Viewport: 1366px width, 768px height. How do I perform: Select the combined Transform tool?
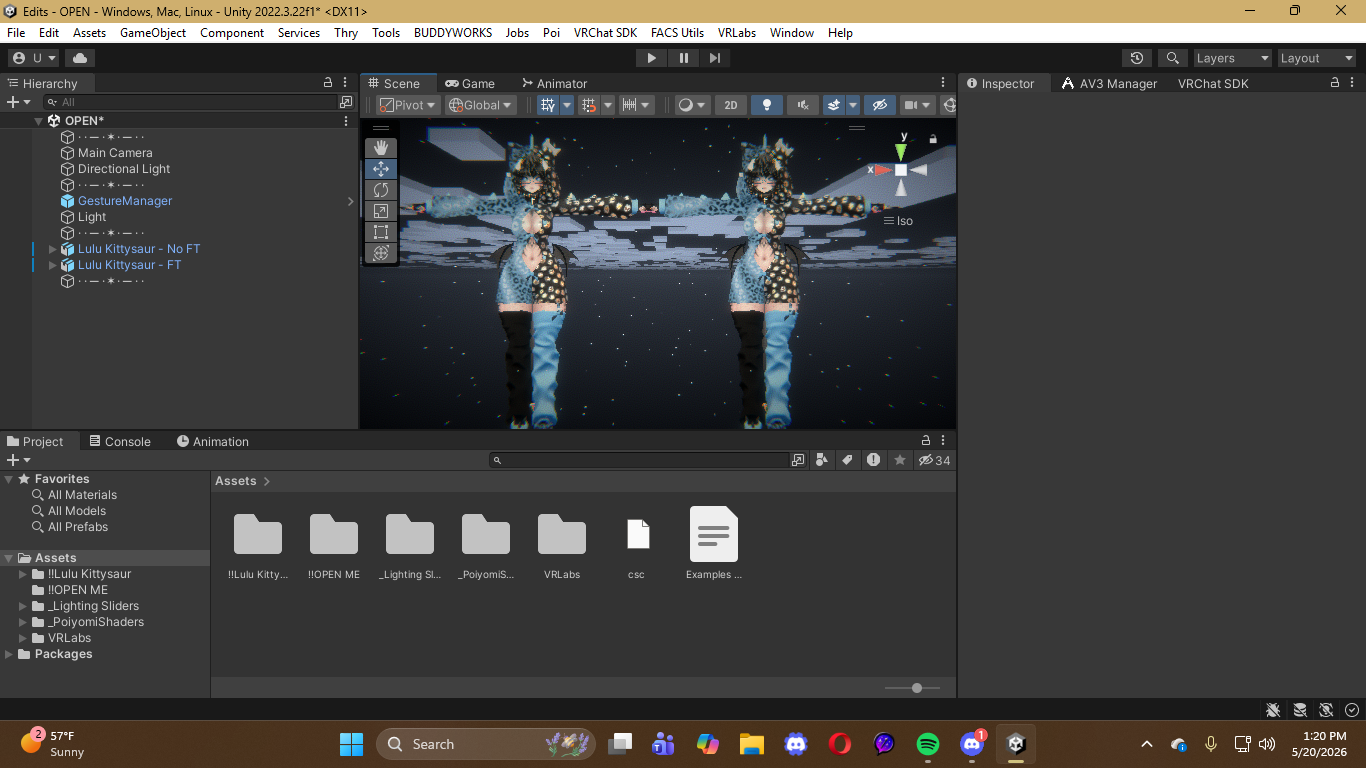point(381,253)
